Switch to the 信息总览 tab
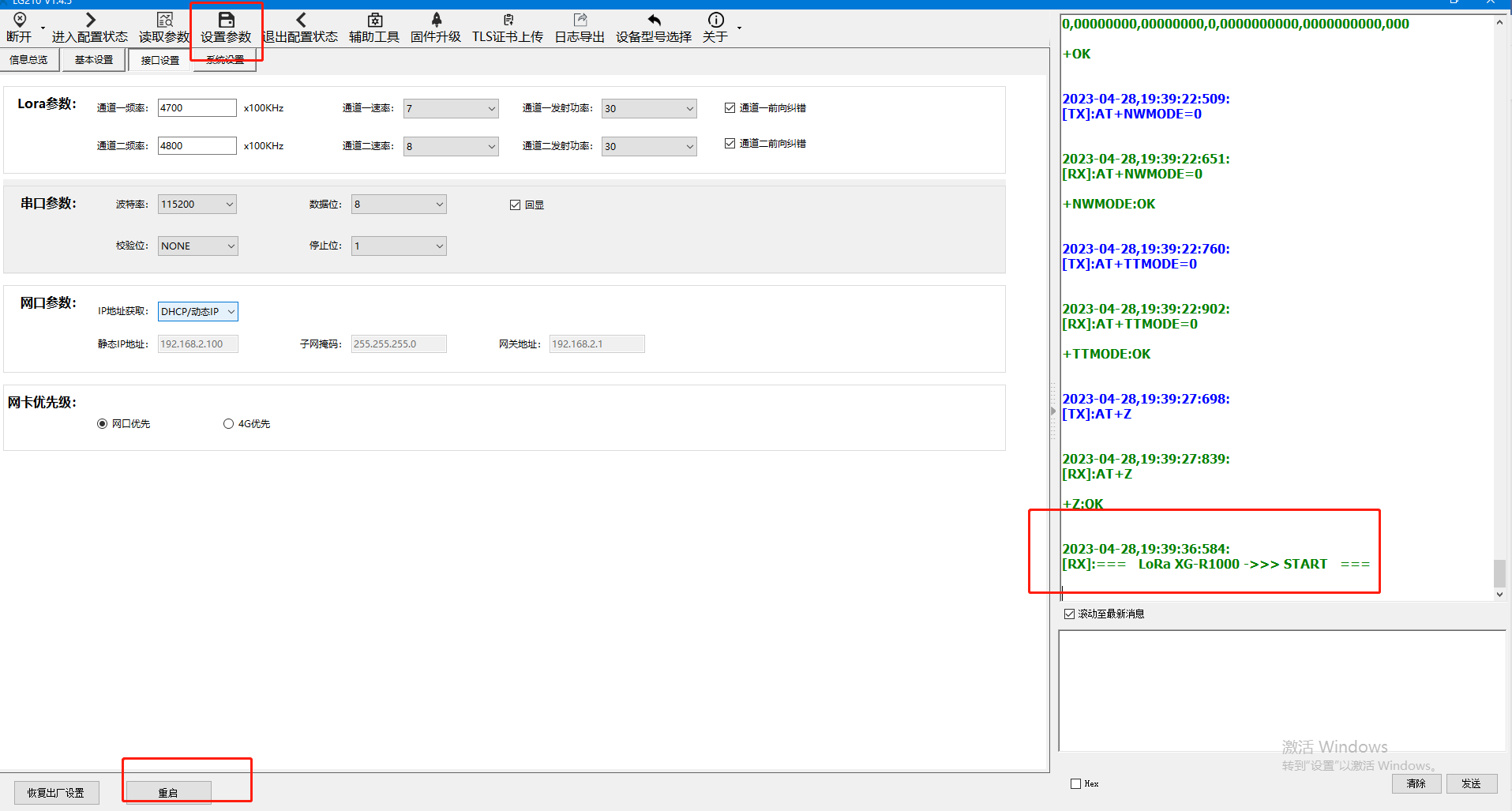The height and width of the screenshot is (811, 1512). pos(28,60)
